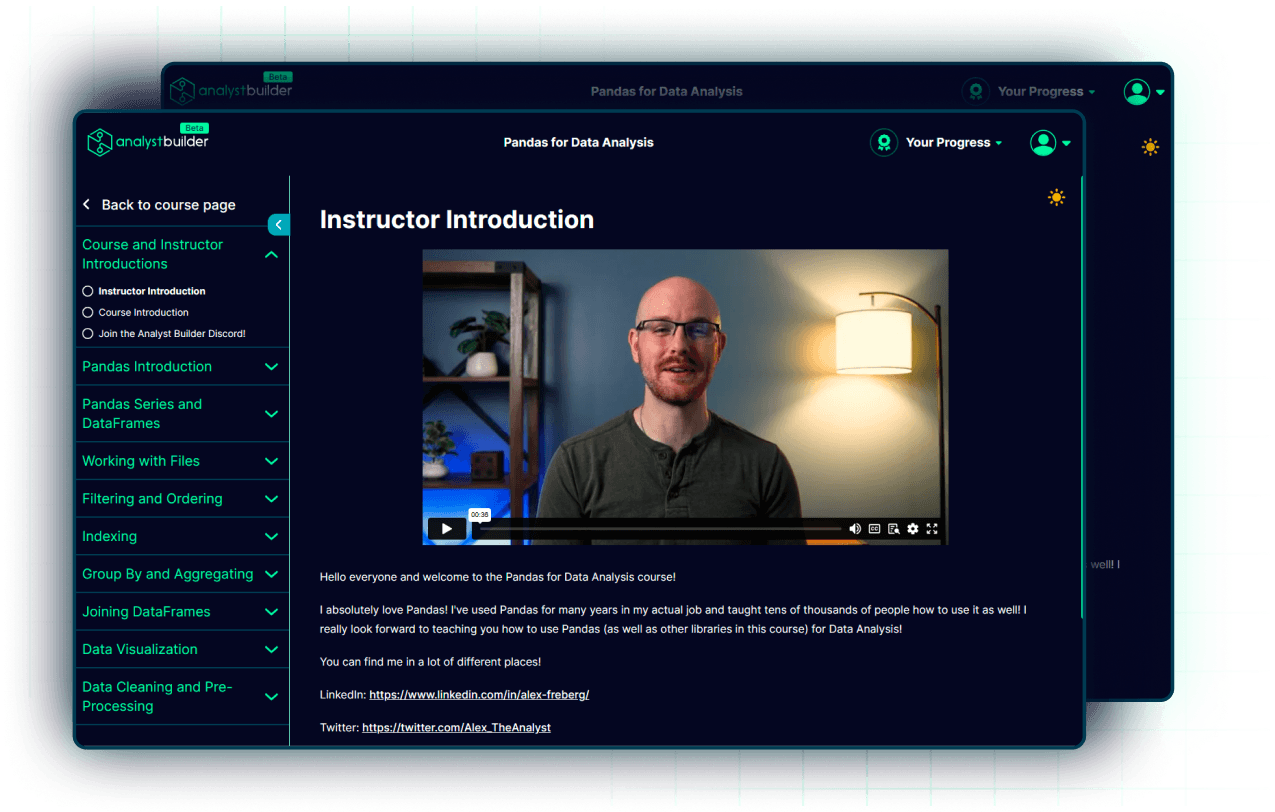
Task: Open the video transcript search icon
Action: click(894, 529)
